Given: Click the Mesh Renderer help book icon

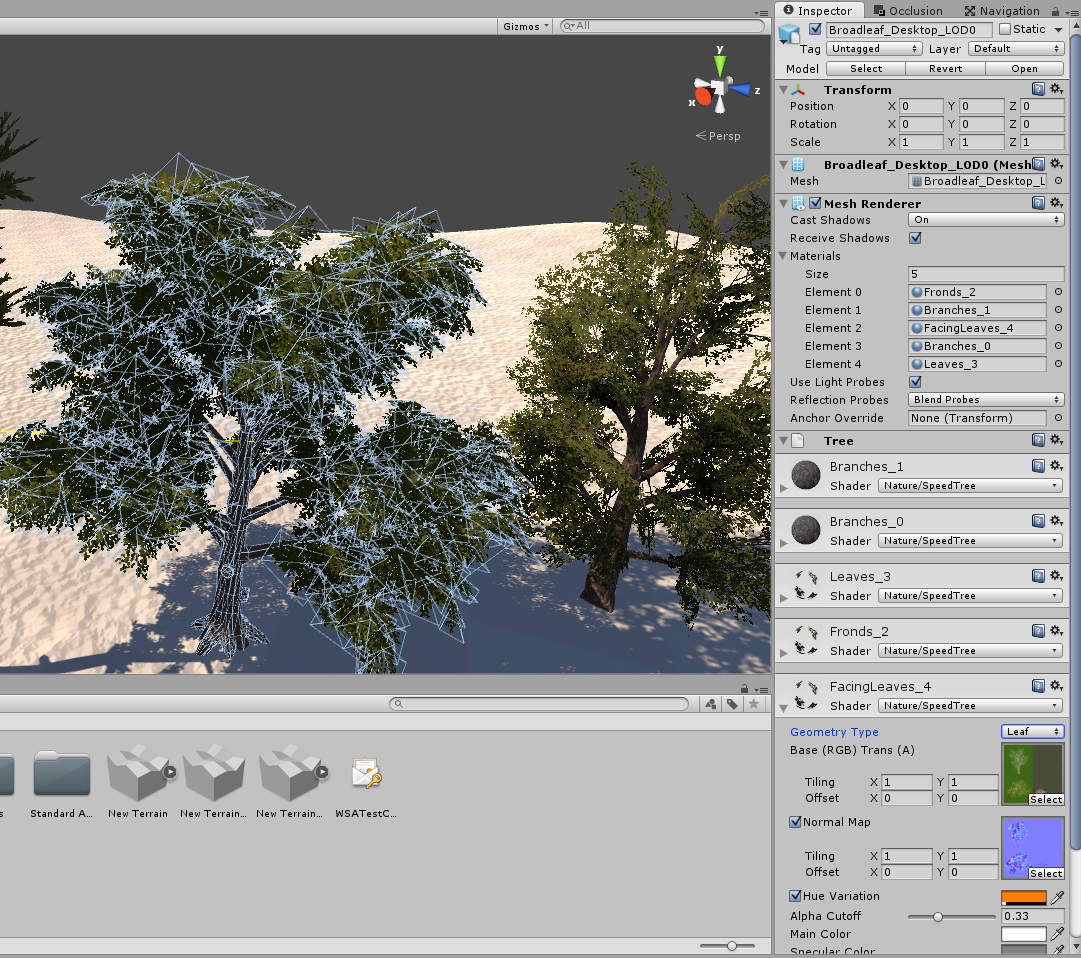Looking at the screenshot, I should tap(1039, 202).
